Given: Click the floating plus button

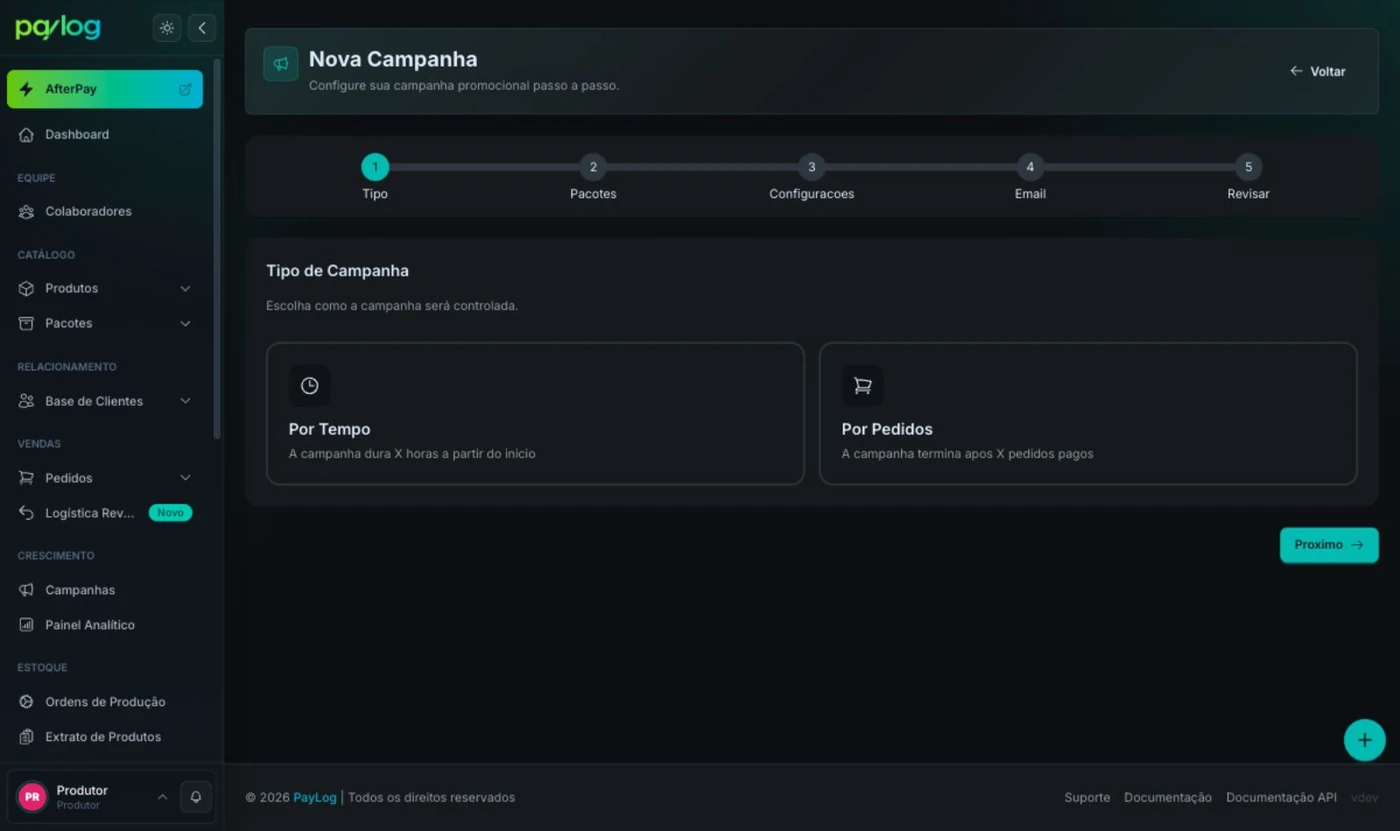Looking at the screenshot, I should tap(1364, 740).
